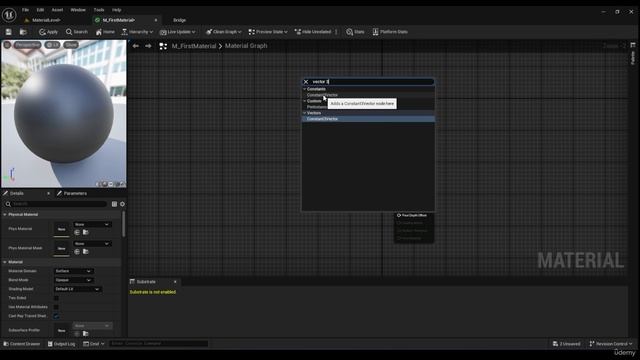Open the File menu
The height and width of the screenshot is (360, 640).
pyautogui.click(x=25, y=10)
